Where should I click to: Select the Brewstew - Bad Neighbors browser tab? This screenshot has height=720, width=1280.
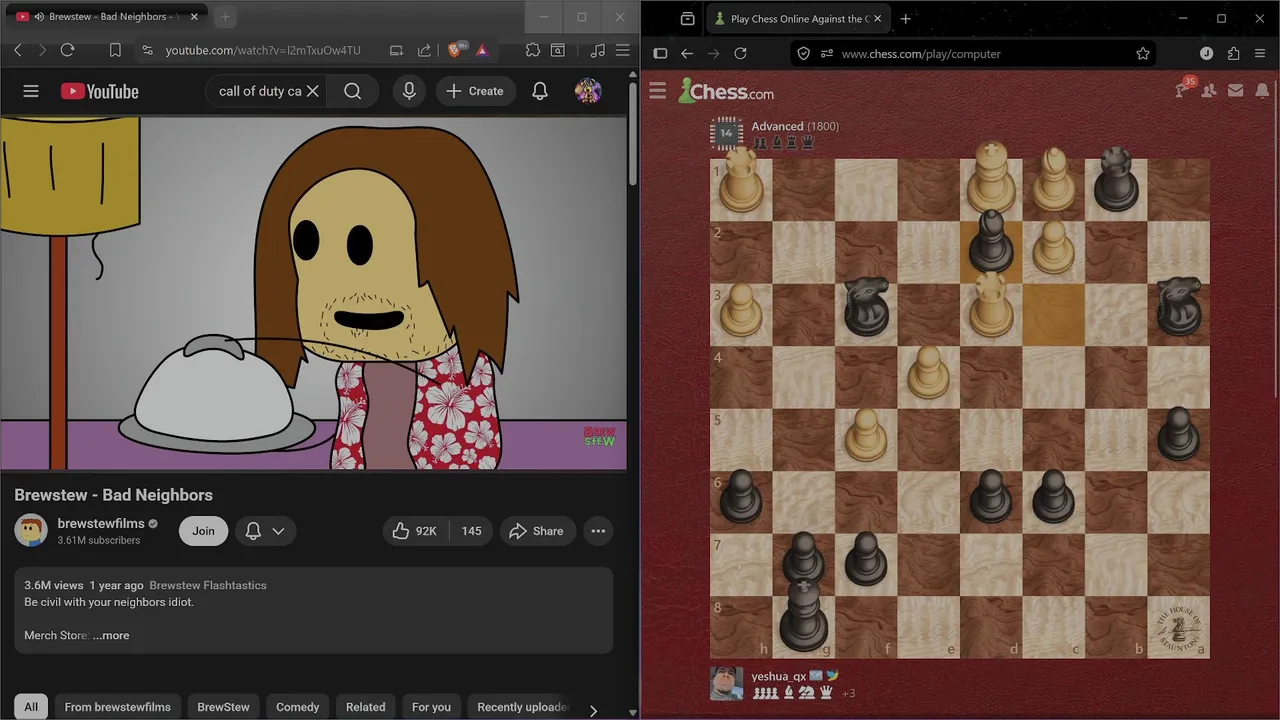click(x=105, y=17)
